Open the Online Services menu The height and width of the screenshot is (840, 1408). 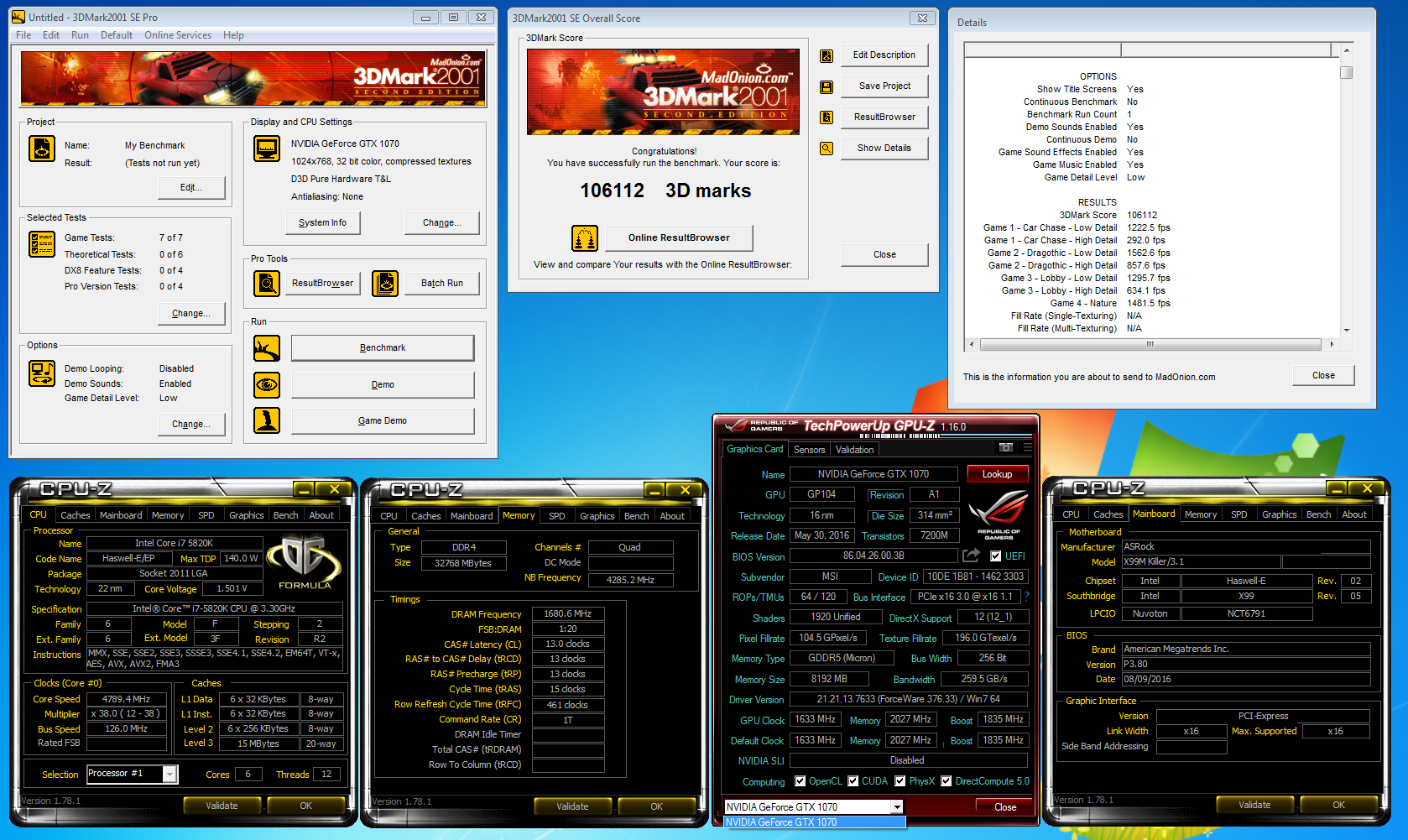[178, 35]
